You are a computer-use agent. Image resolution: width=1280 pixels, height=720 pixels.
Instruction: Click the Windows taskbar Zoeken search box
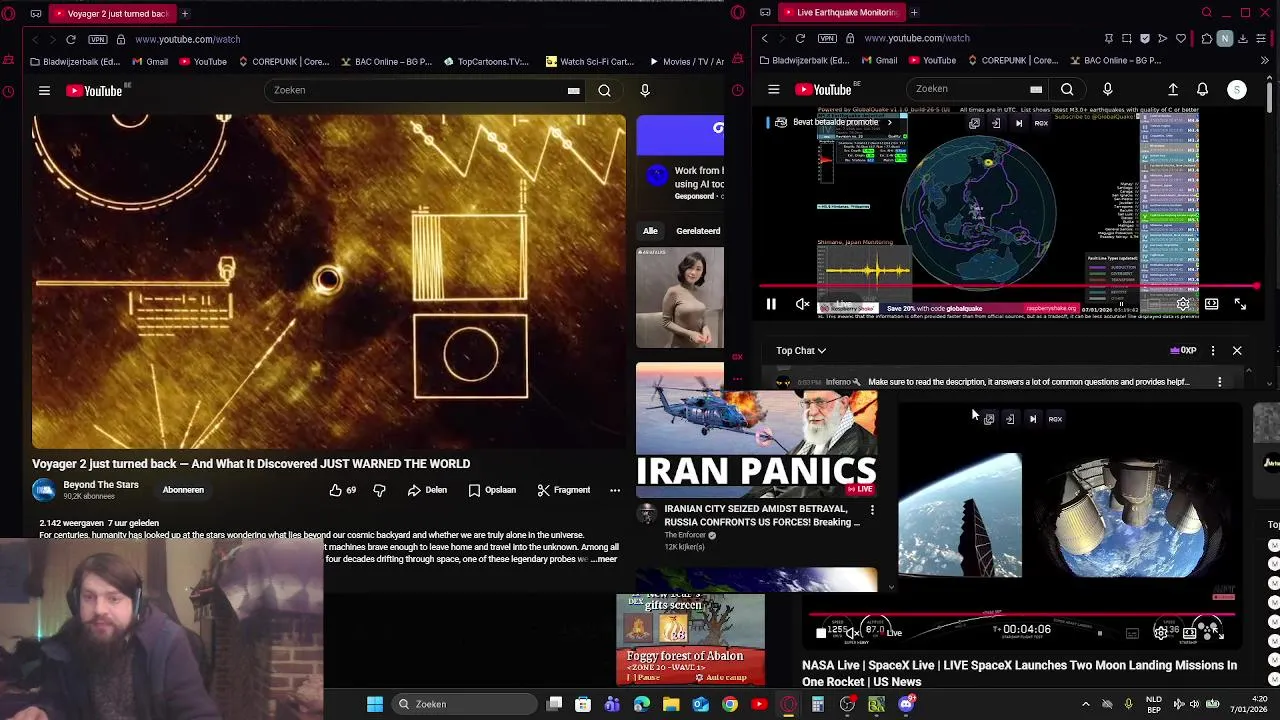coord(464,704)
